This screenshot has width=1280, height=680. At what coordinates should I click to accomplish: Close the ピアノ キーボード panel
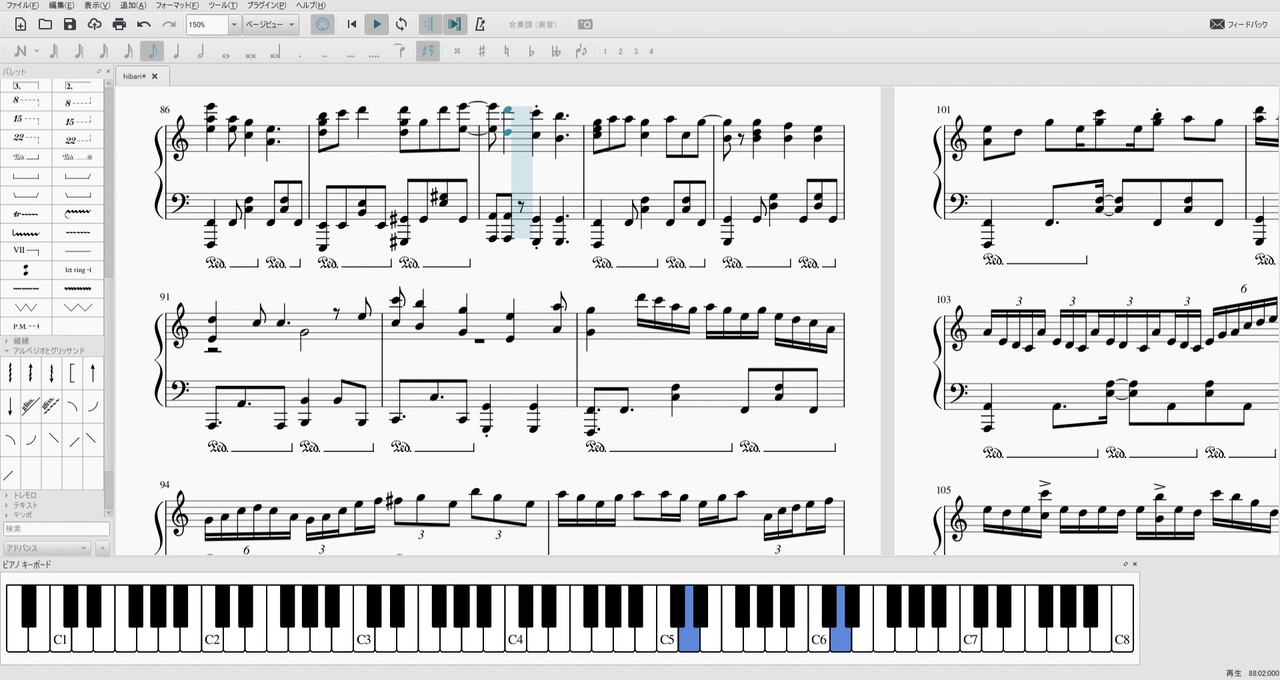[1135, 564]
